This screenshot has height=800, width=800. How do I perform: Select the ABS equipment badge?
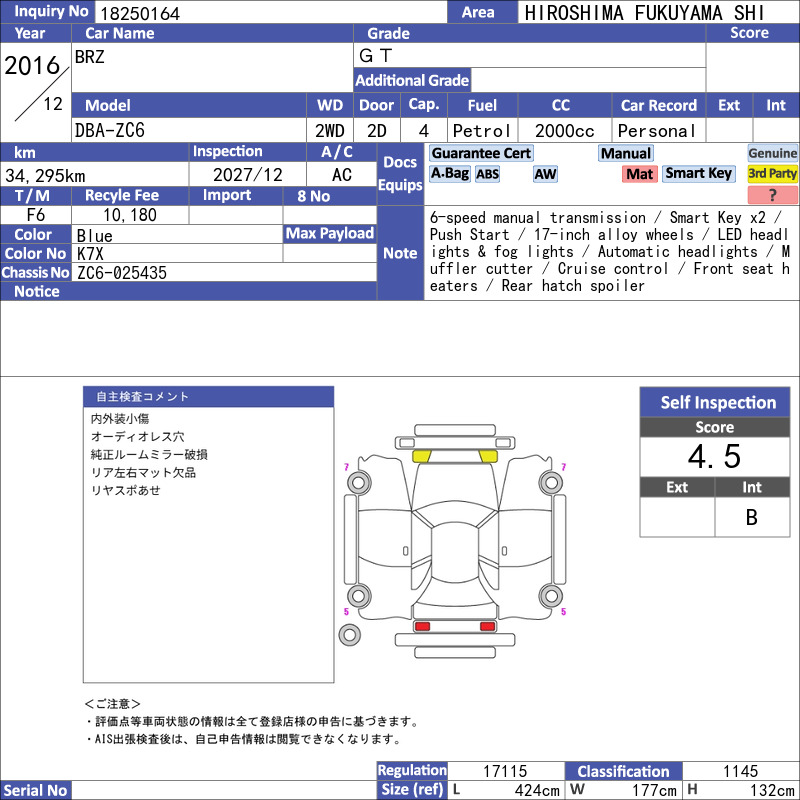tap(487, 174)
